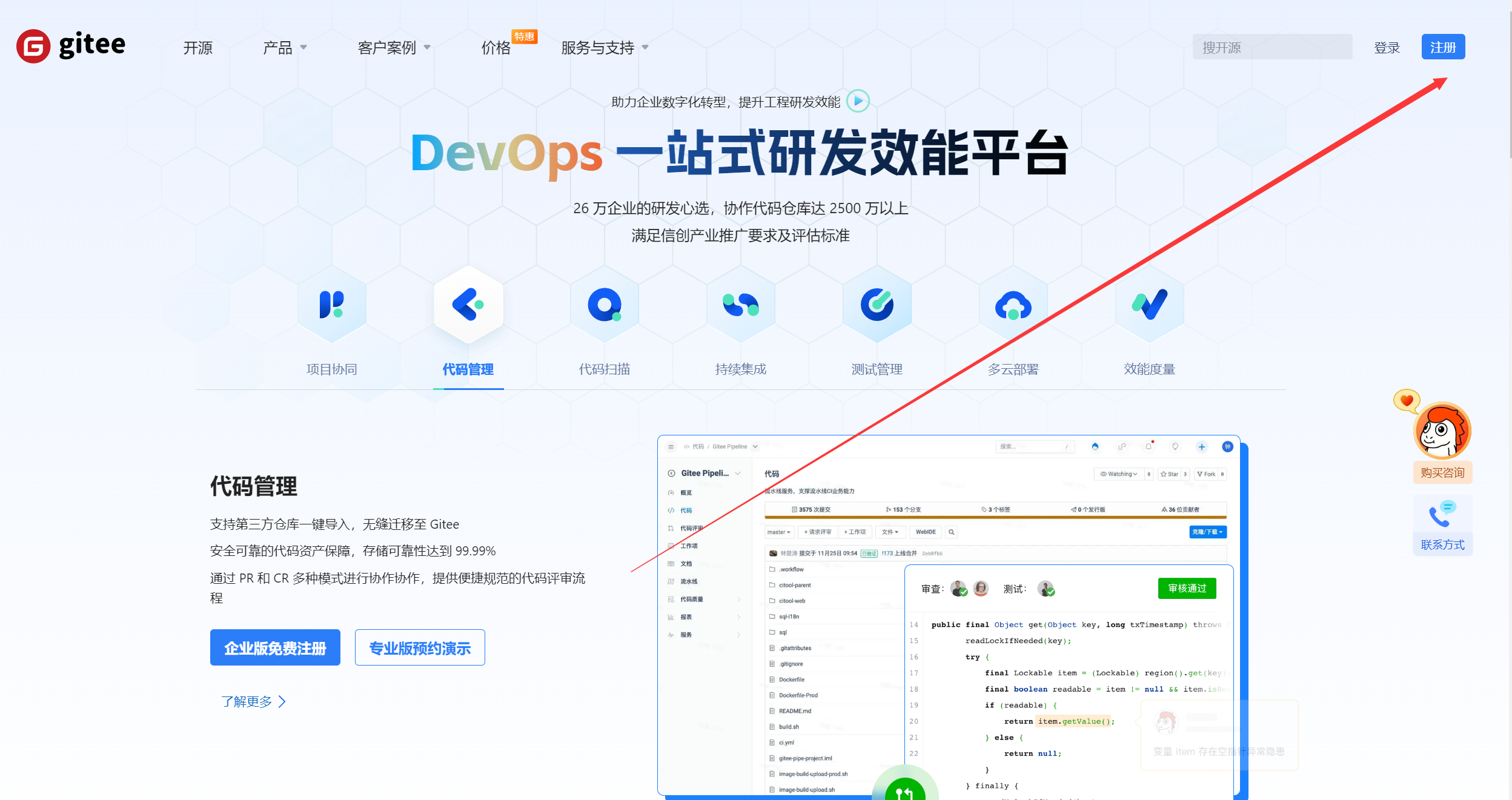Select the 持续集成 hexagon icon
Image resolution: width=1512 pixels, height=800 pixels.
click(x=740, y=305)
